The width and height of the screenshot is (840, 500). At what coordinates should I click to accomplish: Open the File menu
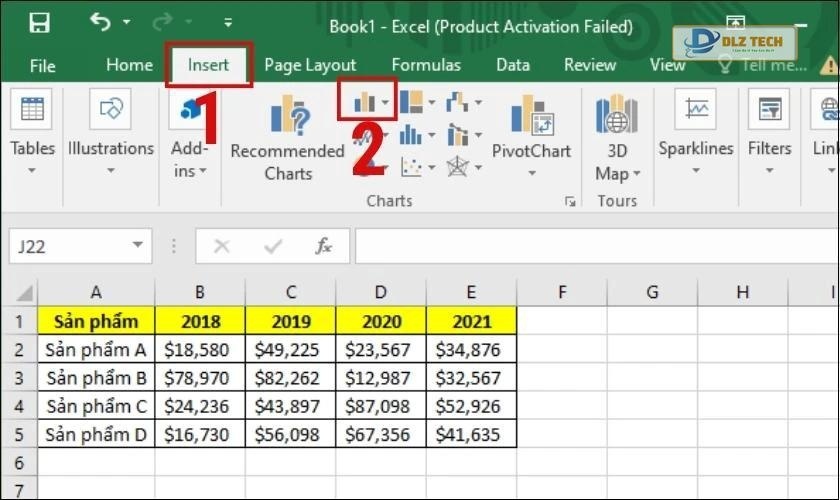pos(43,66)
